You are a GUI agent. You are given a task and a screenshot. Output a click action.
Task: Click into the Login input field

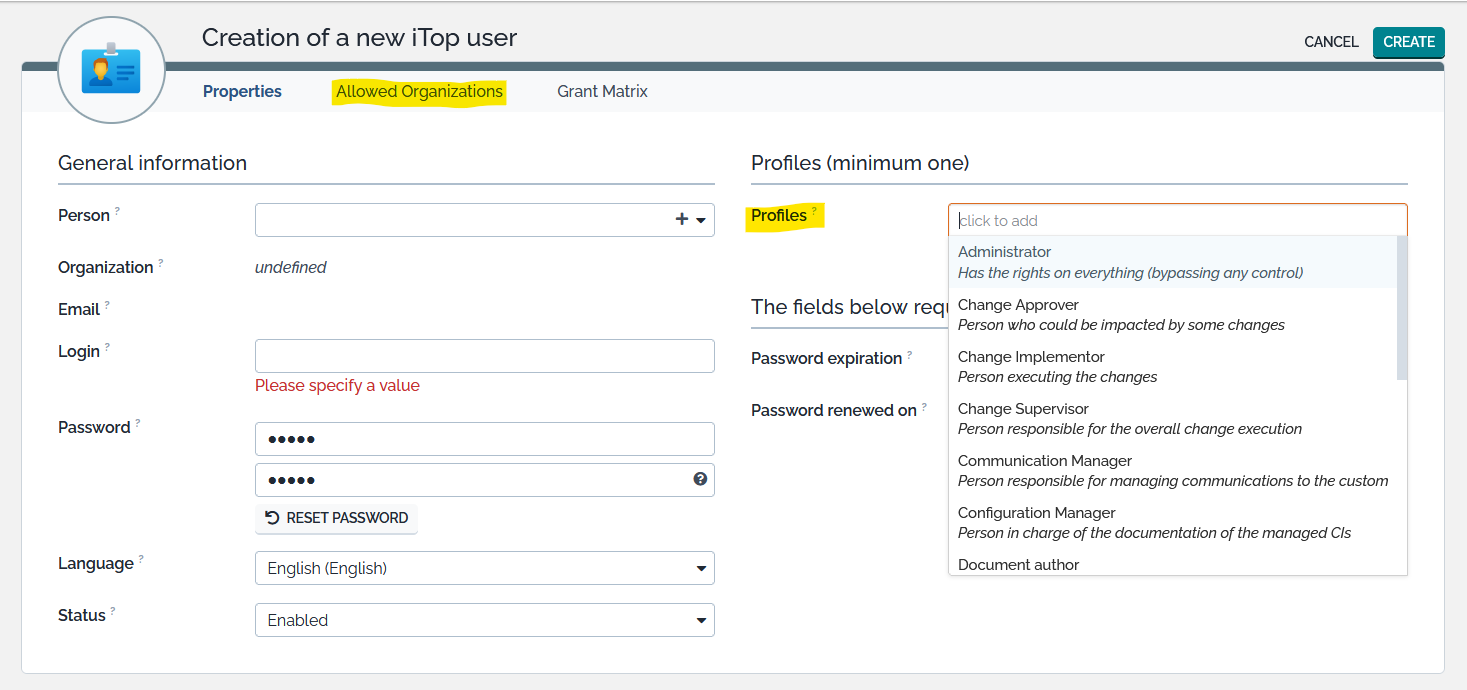tap(485, 356)
